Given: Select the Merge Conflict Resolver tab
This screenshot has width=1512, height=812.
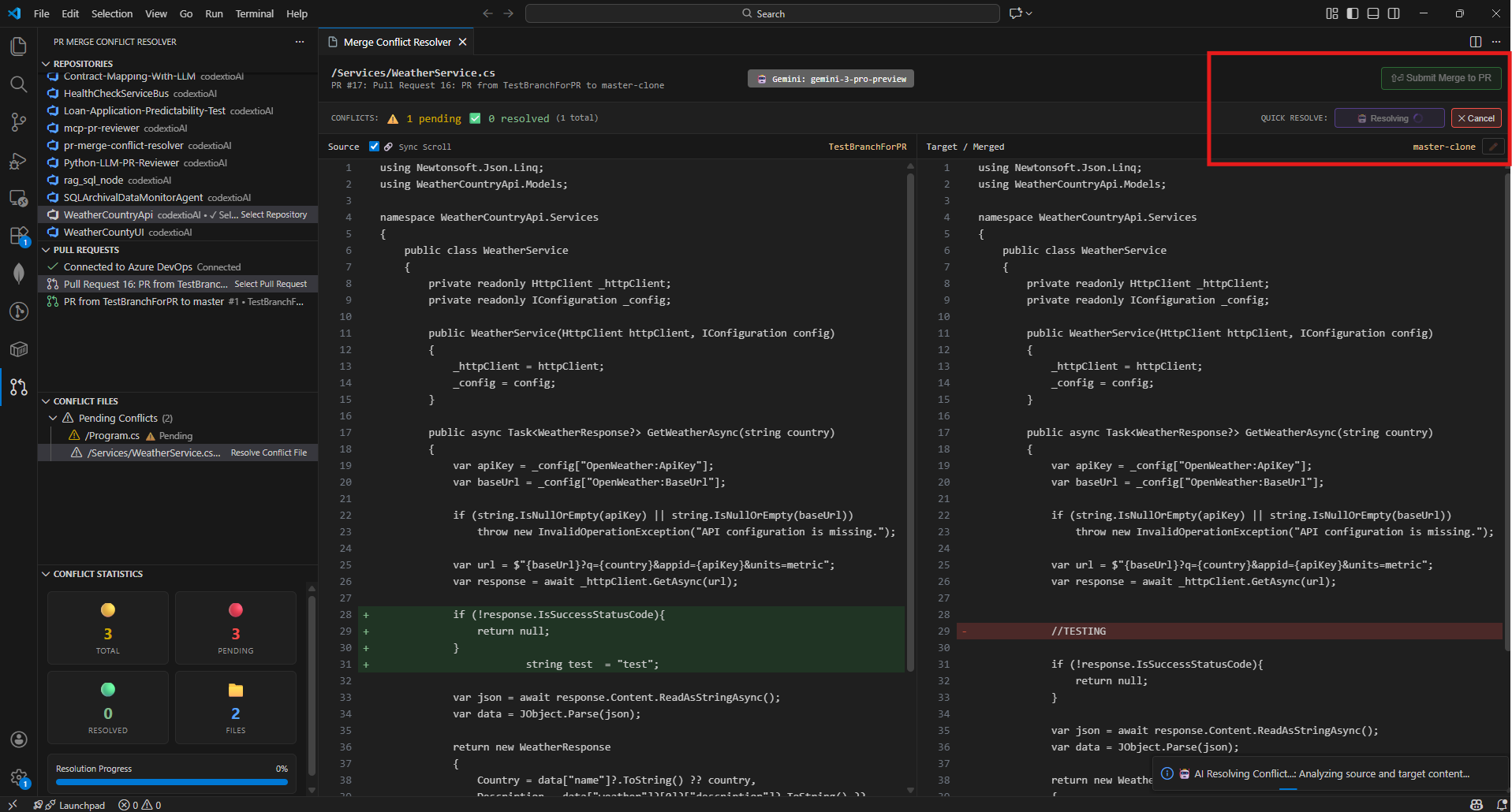Looking at the screenshot, I should (x=397, y=42).
